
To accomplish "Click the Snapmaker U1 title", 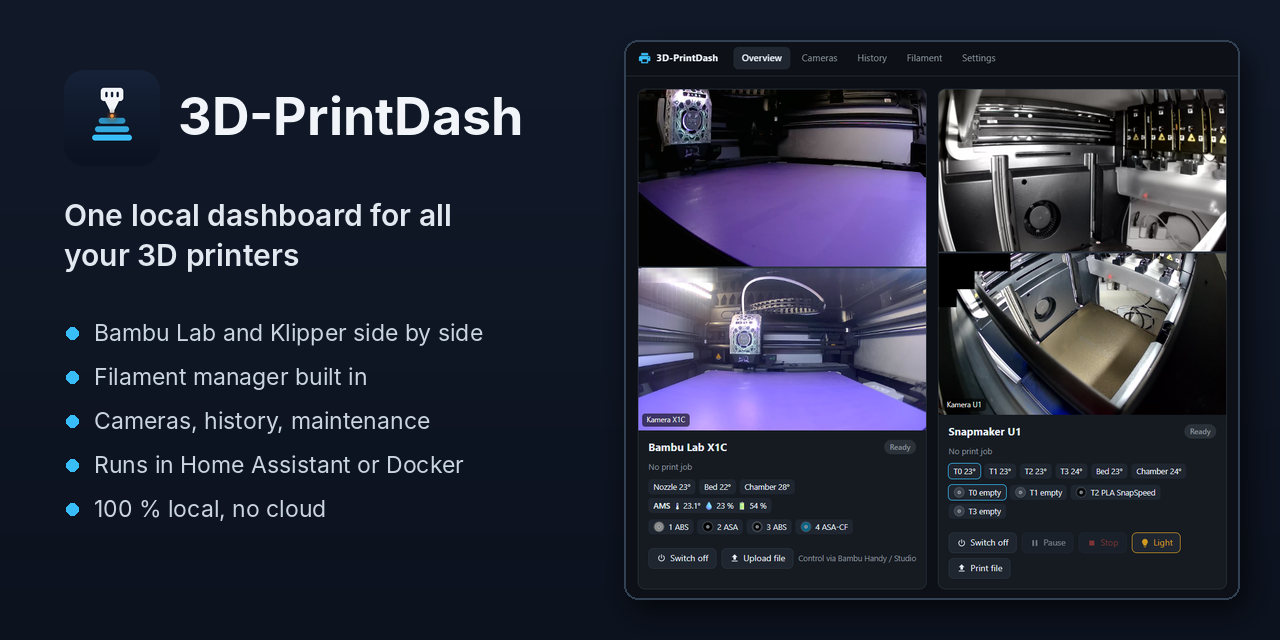I will (x=984, y=432).
